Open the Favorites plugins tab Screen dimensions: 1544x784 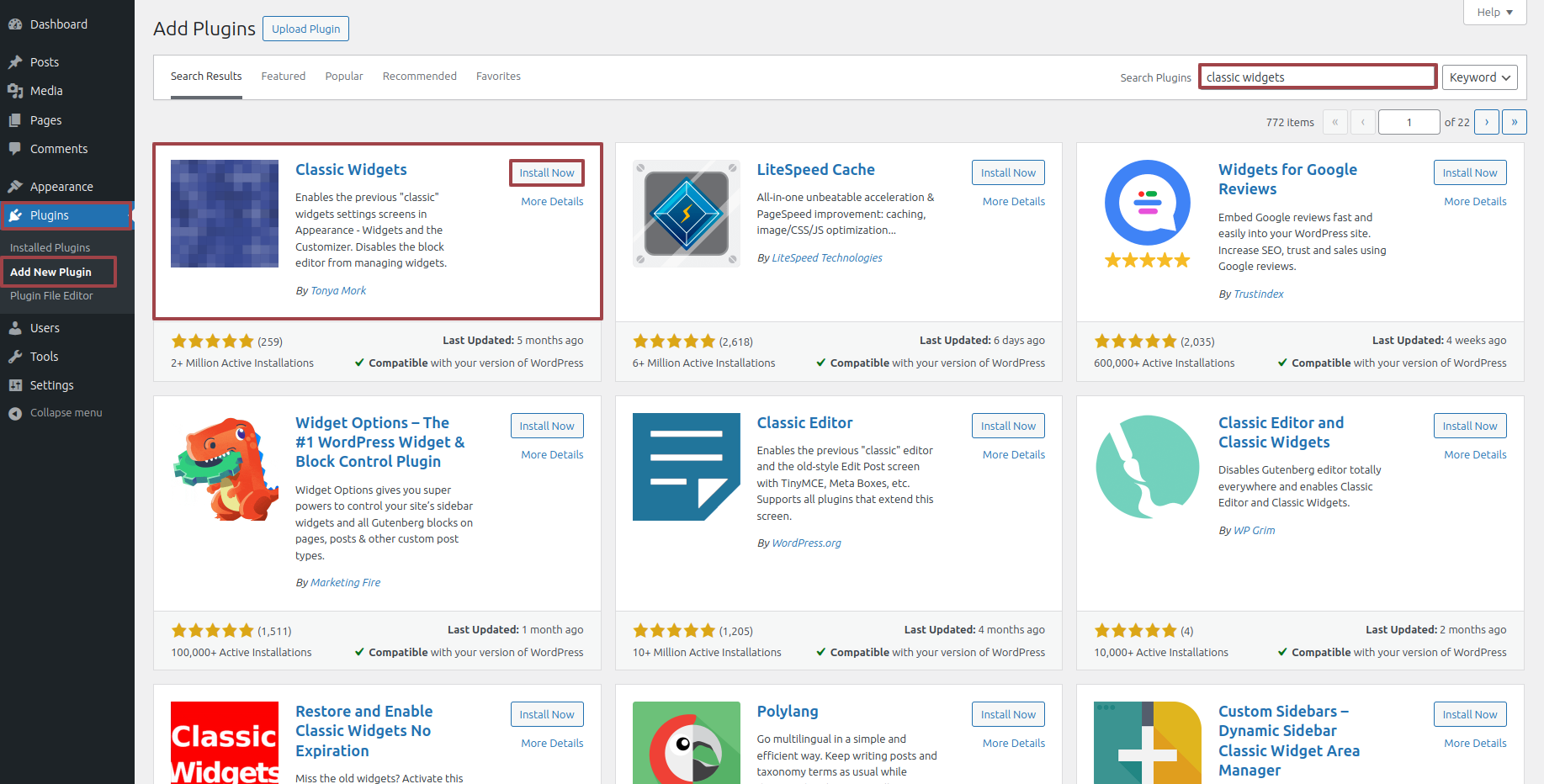click(498, 77)
